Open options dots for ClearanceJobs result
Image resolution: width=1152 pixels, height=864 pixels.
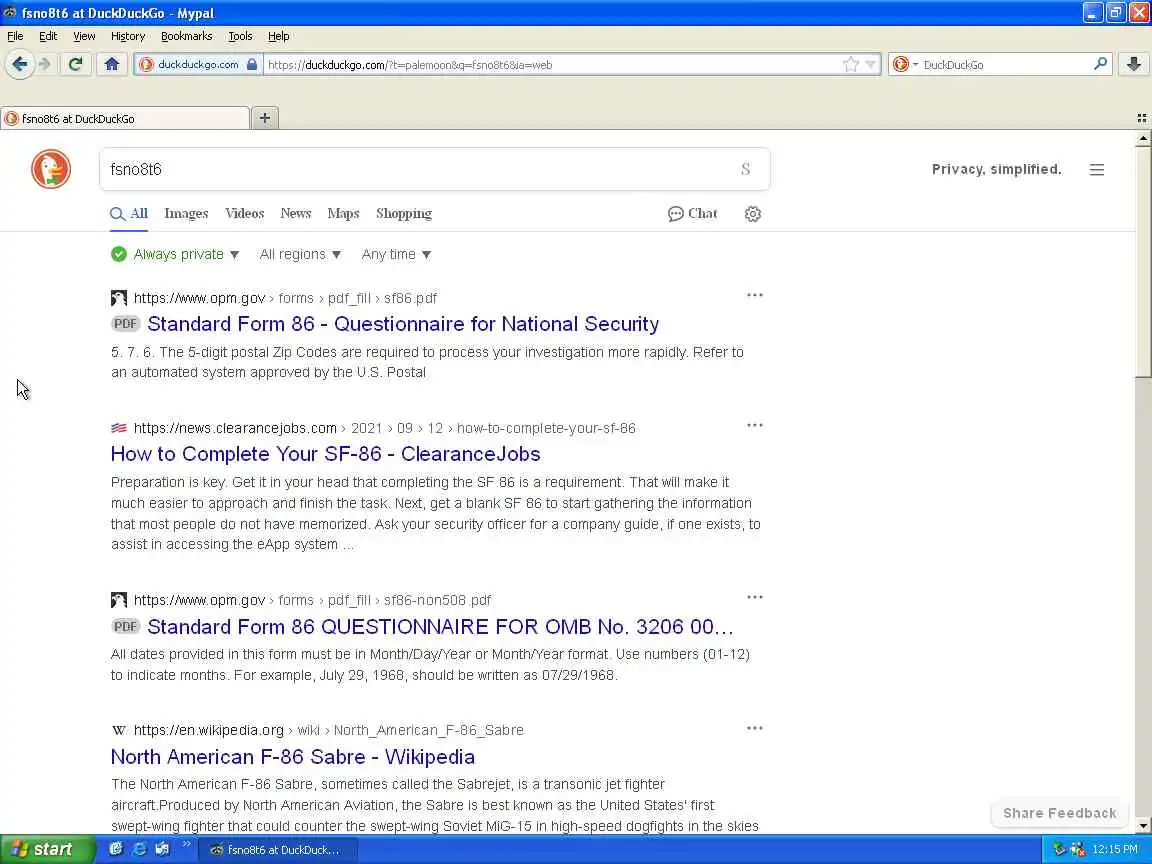(x=755, y=425)
